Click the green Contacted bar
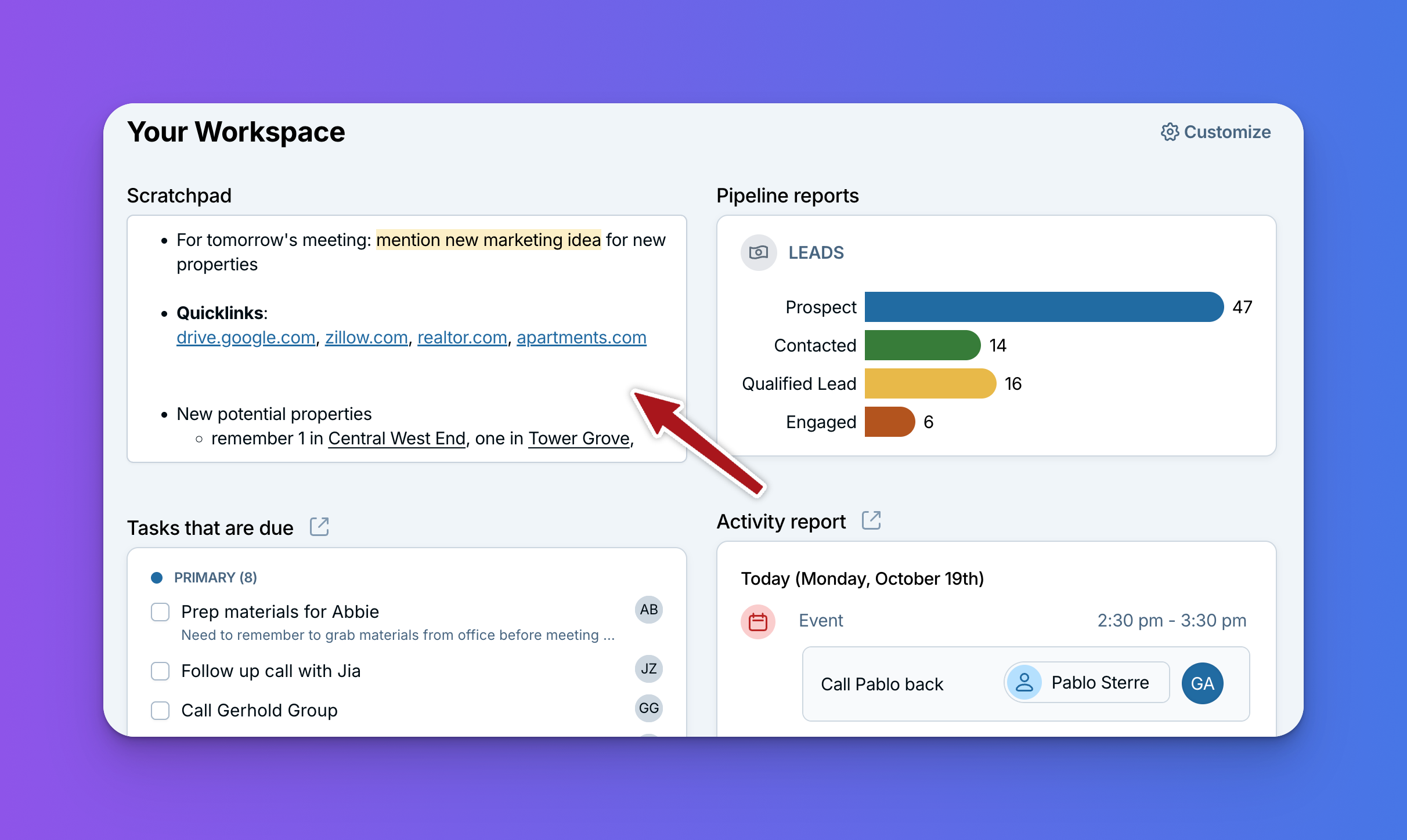Image resolution: width=1407 pixels, height=840 pixels. tap(923, 345)
